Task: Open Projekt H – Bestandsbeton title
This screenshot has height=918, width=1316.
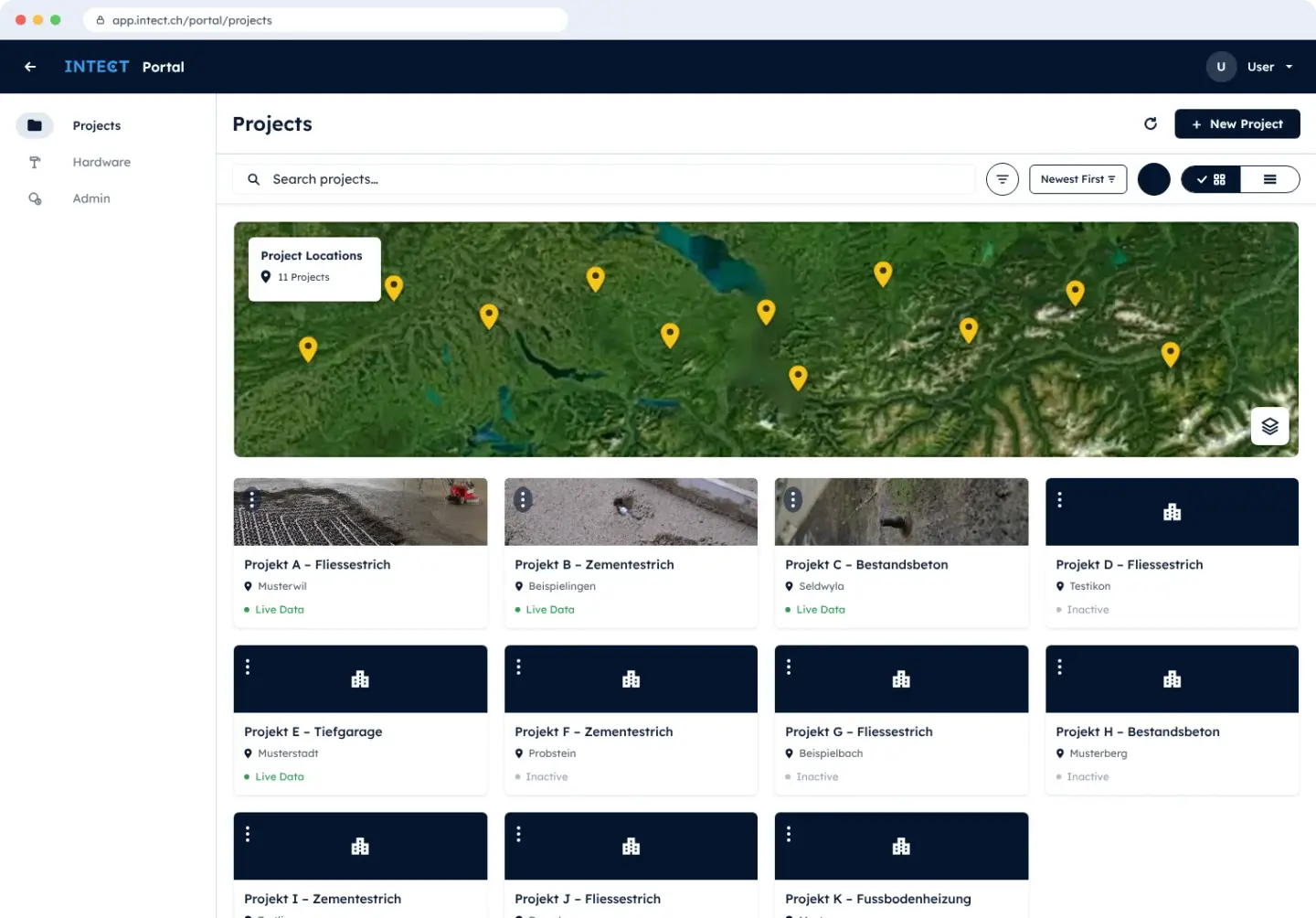Action: coord(1138,732)
